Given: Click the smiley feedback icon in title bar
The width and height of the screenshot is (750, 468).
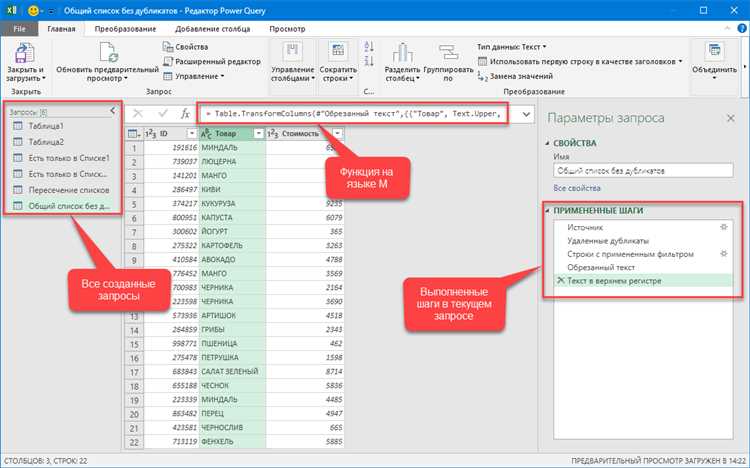Looking at the screenshot, I should [x=33, y=10].
